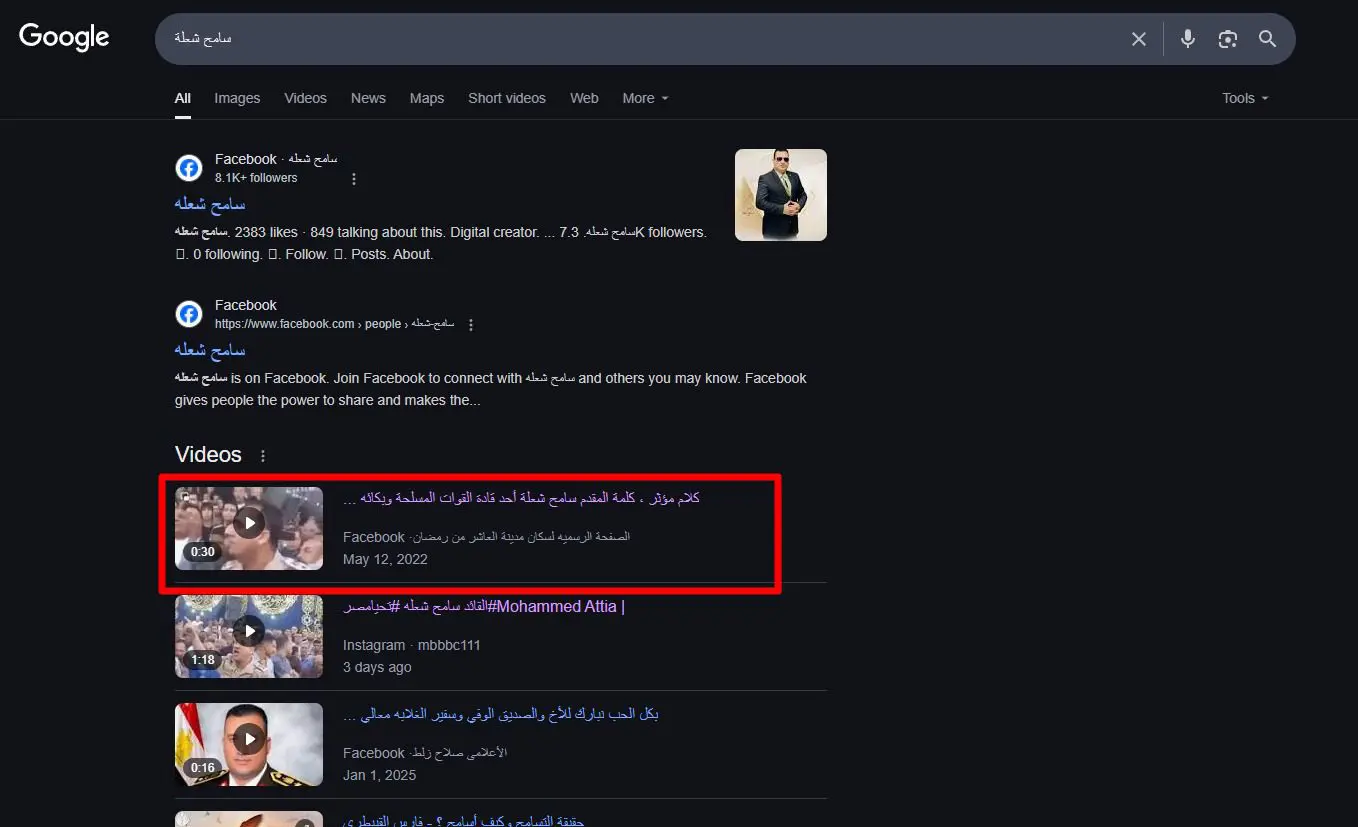
Task: Open the video titled بكل الحب نبارك للأخ
Action: [501, 714]
